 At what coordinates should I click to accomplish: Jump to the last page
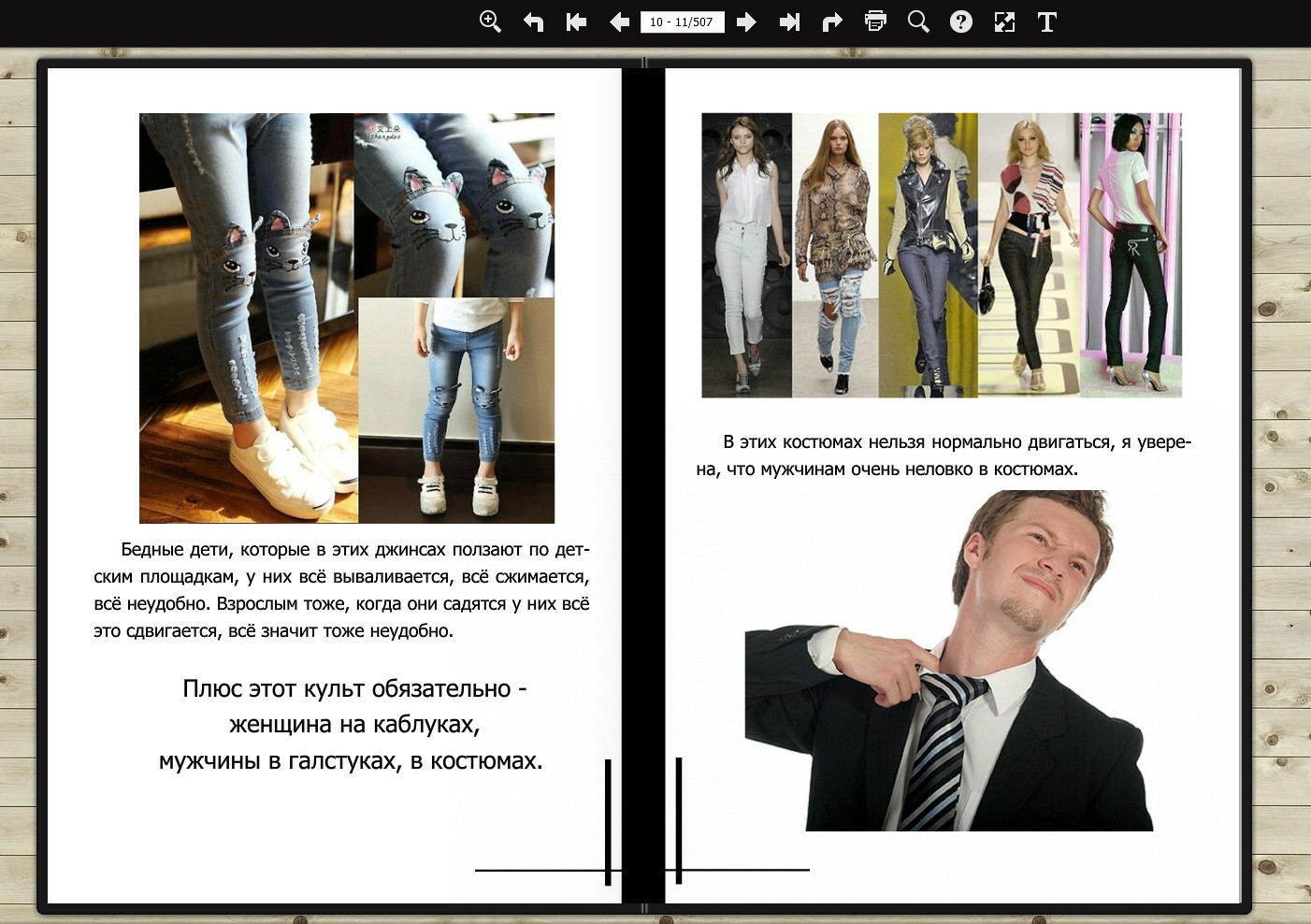tap(789, 22)
